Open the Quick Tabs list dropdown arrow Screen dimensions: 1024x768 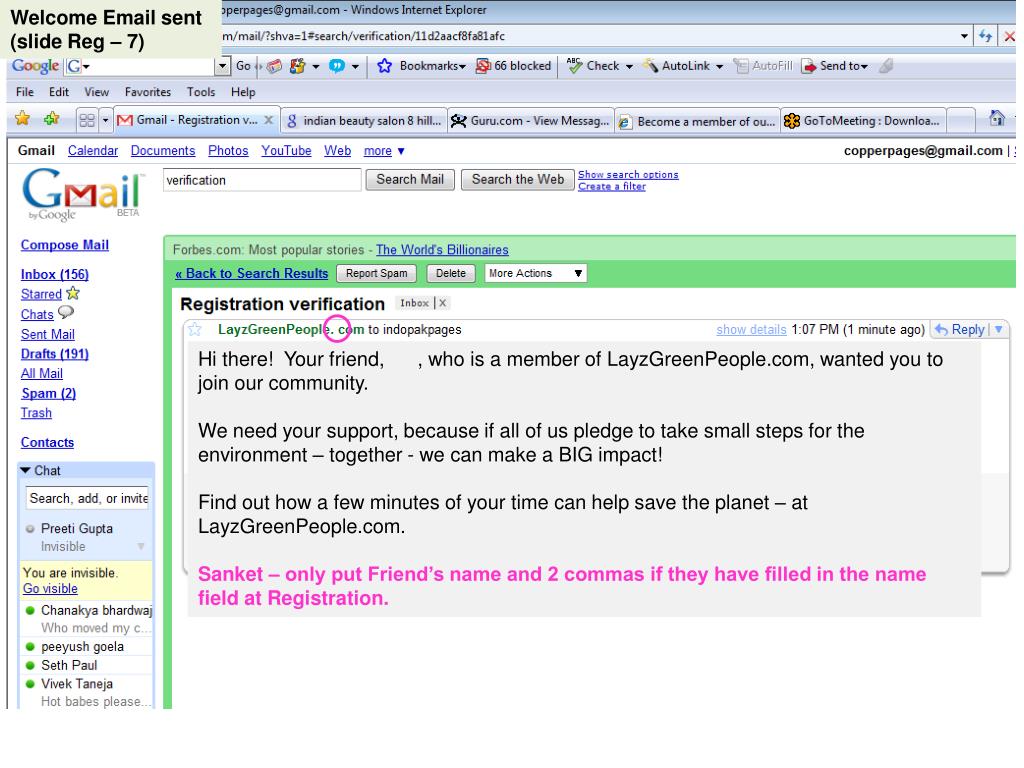click(x=105, y=120)
